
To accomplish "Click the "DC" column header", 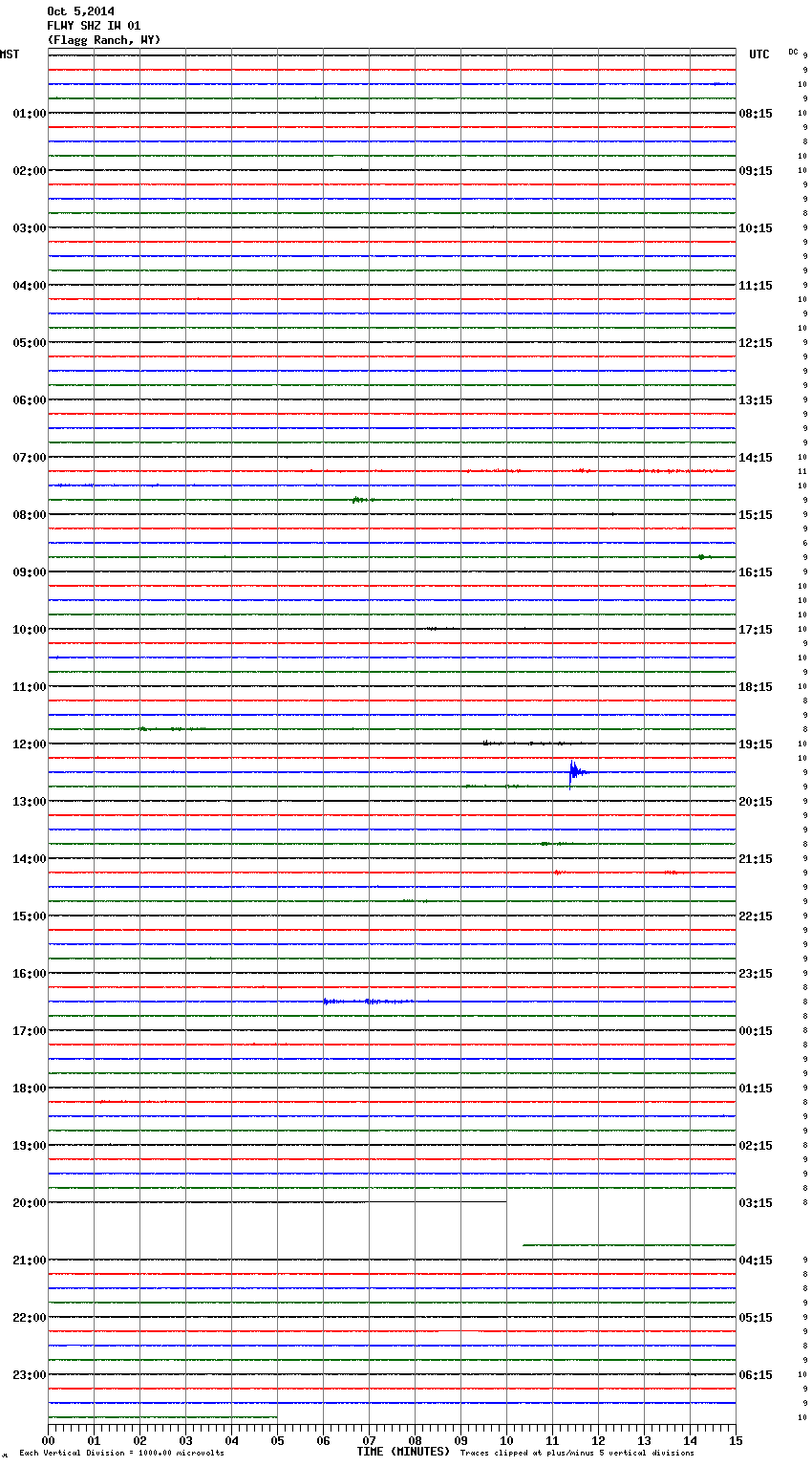I will 793,52.
